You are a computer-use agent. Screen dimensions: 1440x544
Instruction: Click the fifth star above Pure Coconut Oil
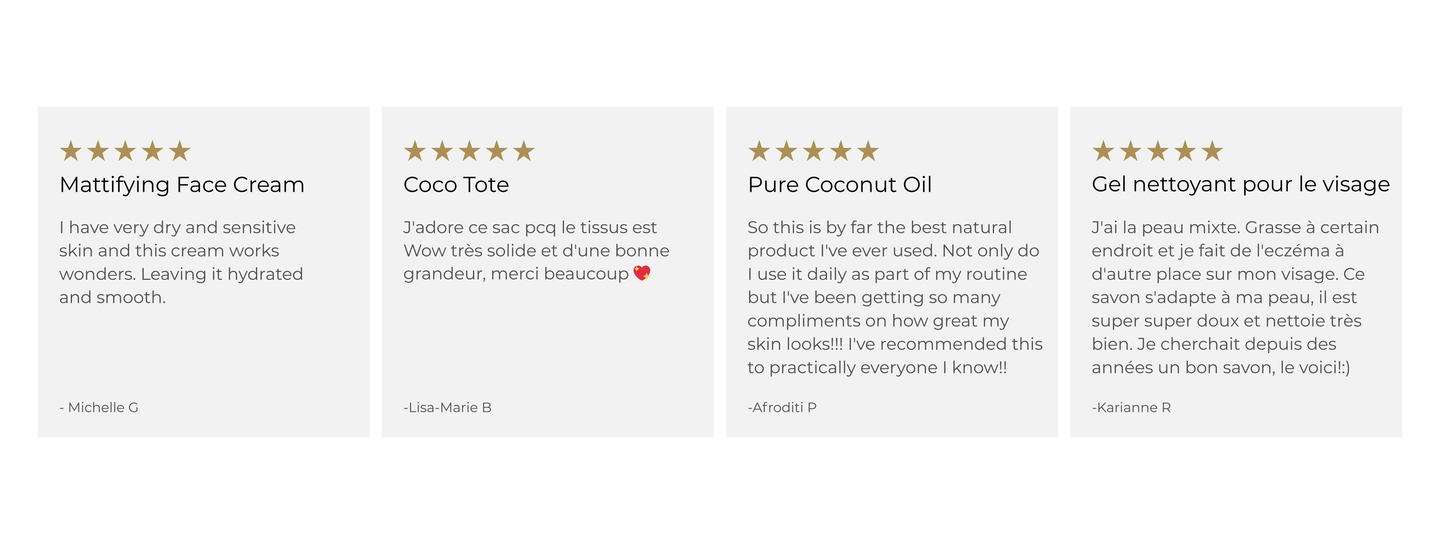pyautogui.click(x=868, y=151)
